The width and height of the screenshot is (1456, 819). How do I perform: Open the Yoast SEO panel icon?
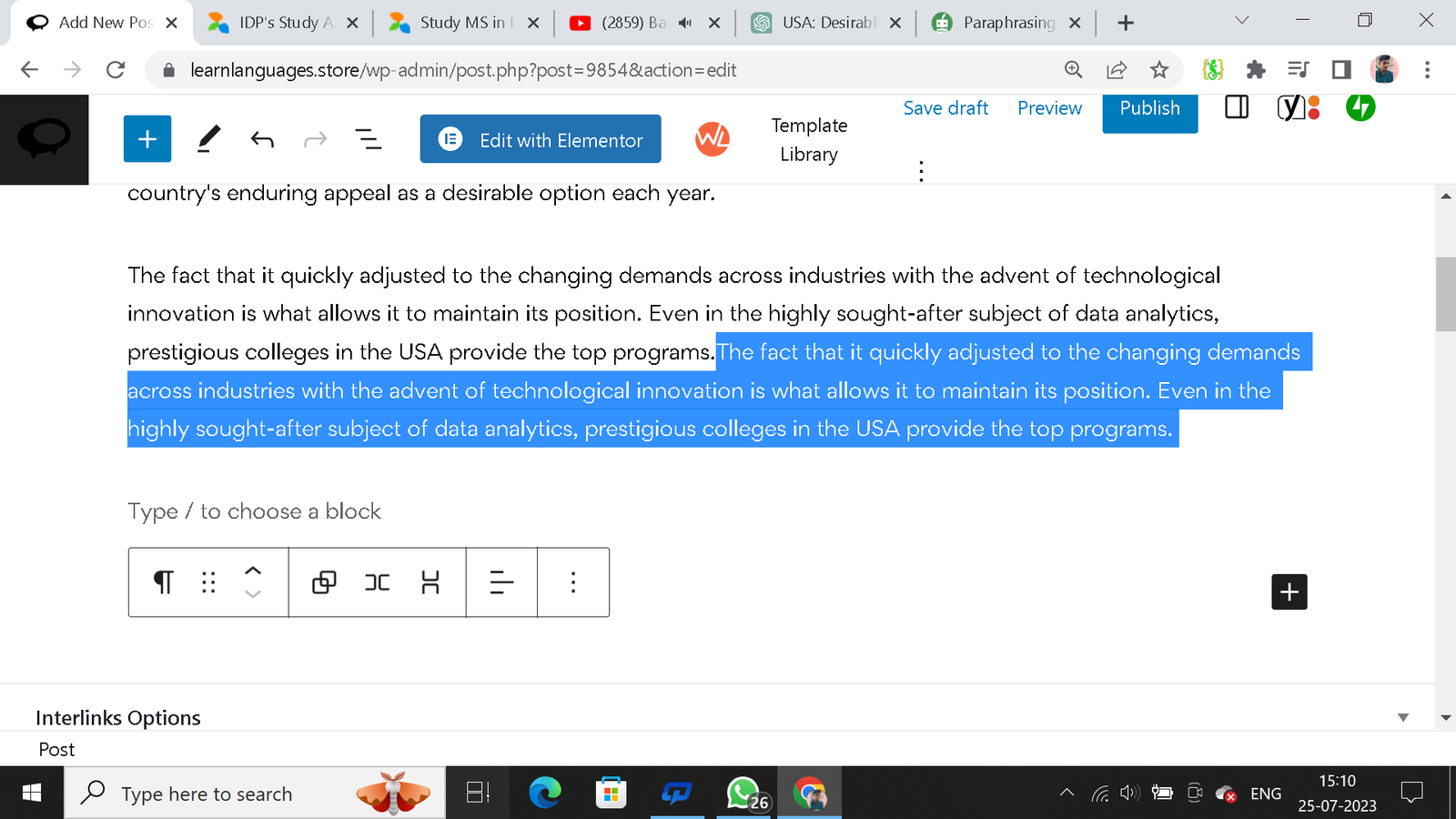click(1298, 108)
